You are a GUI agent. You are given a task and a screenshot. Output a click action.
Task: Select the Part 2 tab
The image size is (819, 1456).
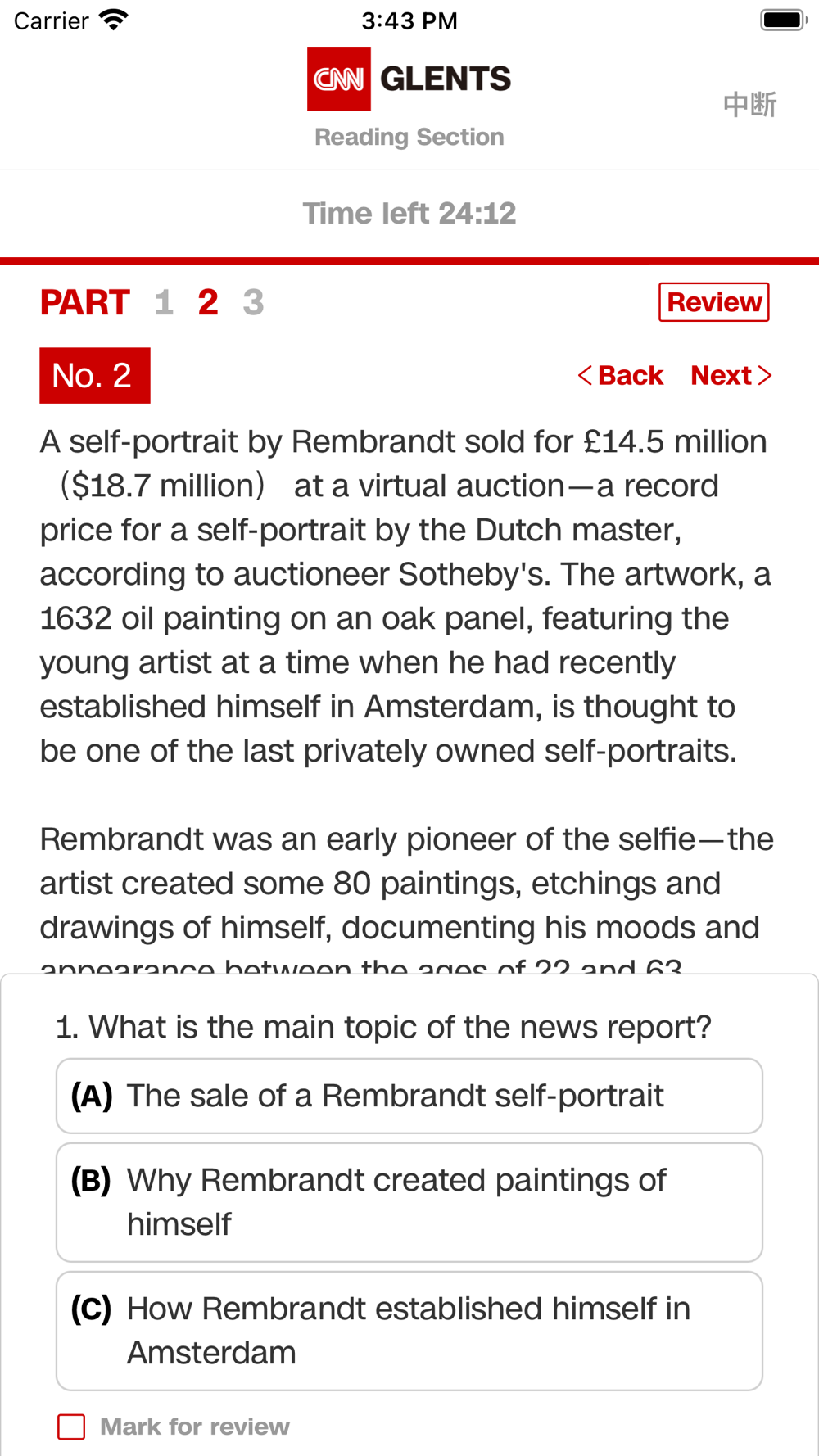(208, 302)
